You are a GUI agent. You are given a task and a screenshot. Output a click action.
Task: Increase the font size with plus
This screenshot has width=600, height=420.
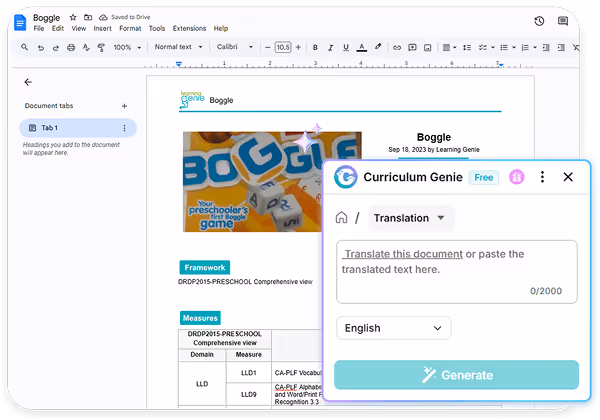point(298,47)
